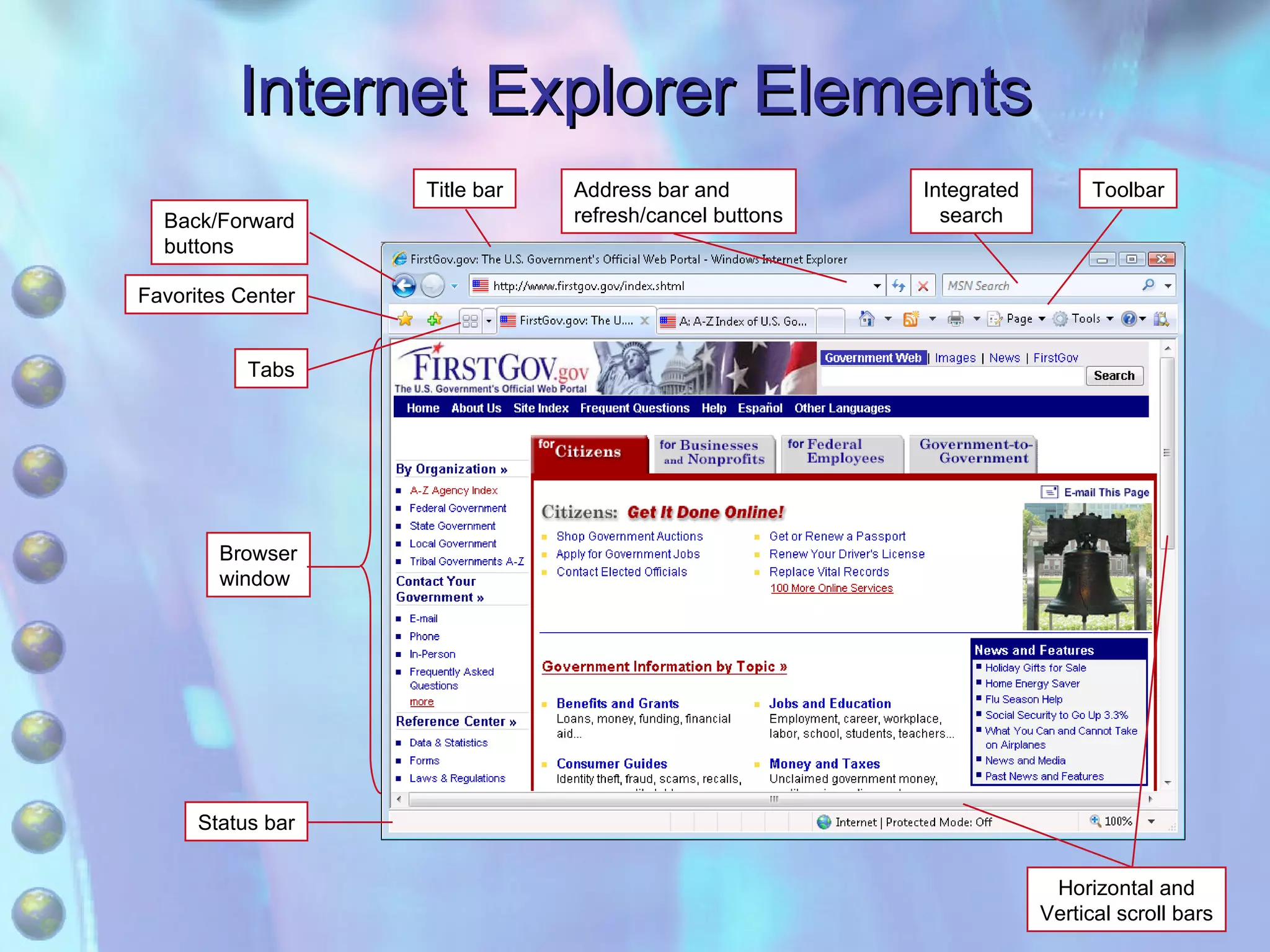
Task: Click the Add to Favorites icon
Action: (435, 319)
